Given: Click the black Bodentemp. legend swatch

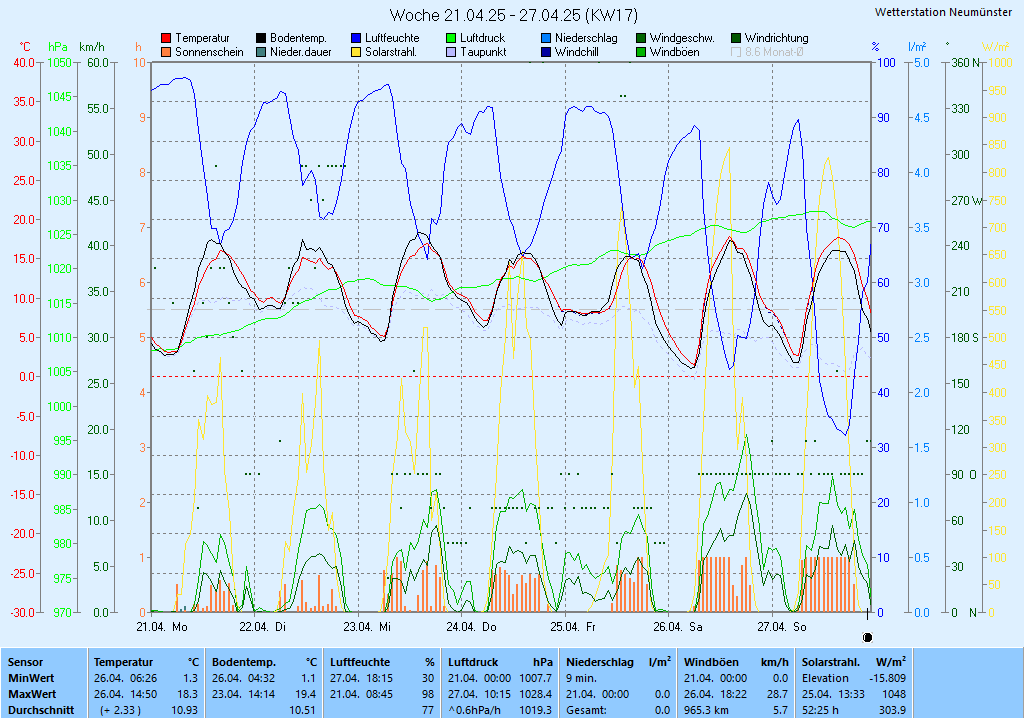Looking at the screenshot, I should [261, 39].
